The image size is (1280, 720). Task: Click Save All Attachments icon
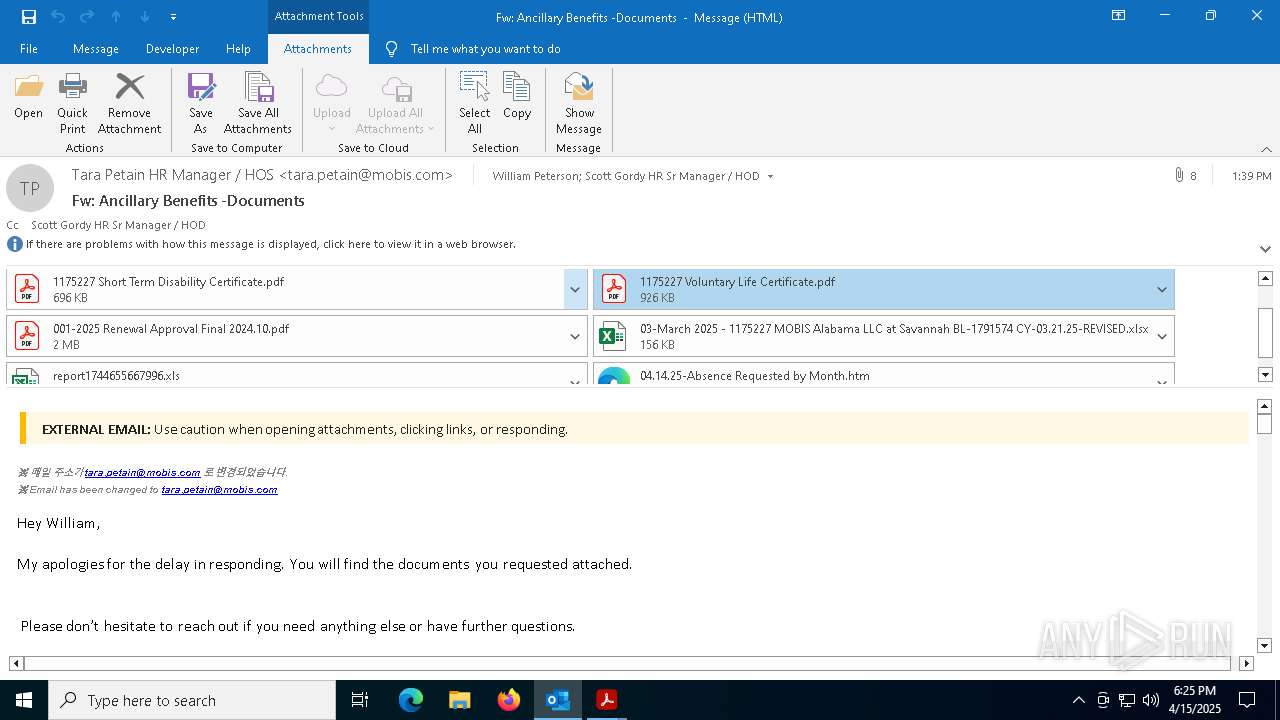258,103
